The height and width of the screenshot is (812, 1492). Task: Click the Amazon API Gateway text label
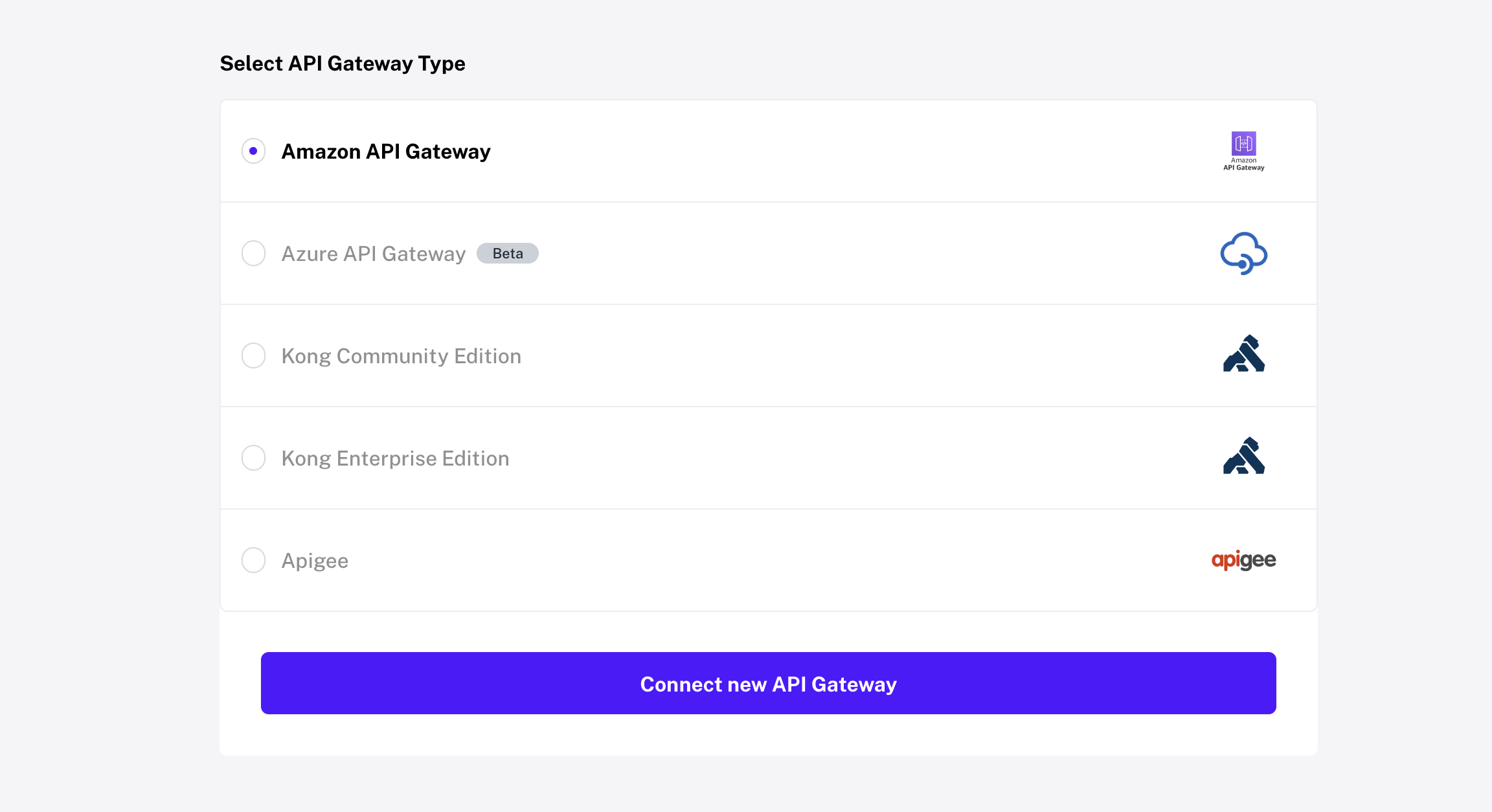pyautogui.click(x=386, y=151)
